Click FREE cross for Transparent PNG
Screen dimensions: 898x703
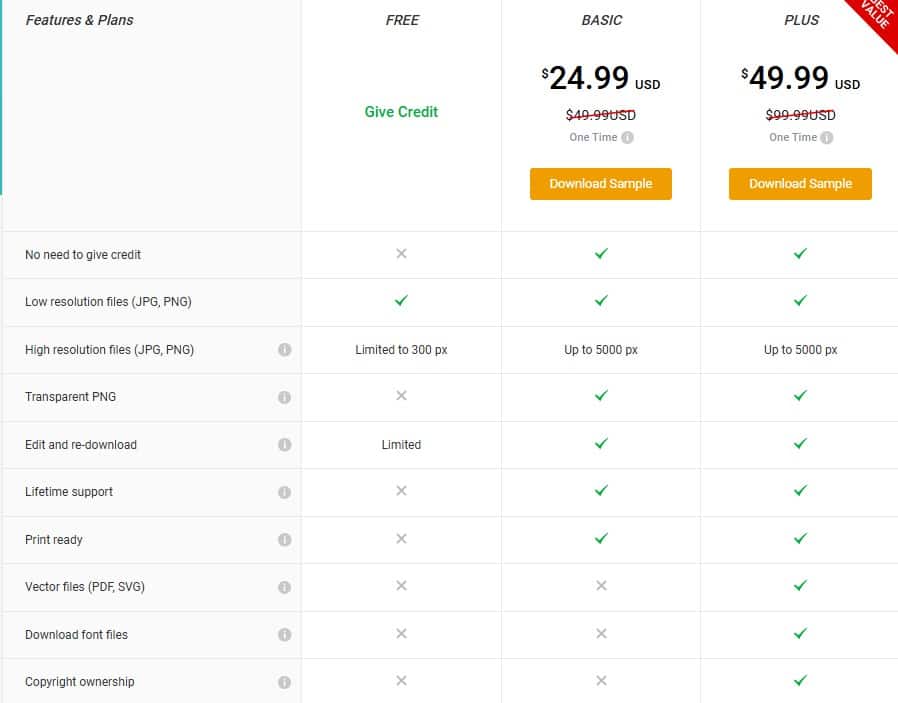(x=401, y=395)
